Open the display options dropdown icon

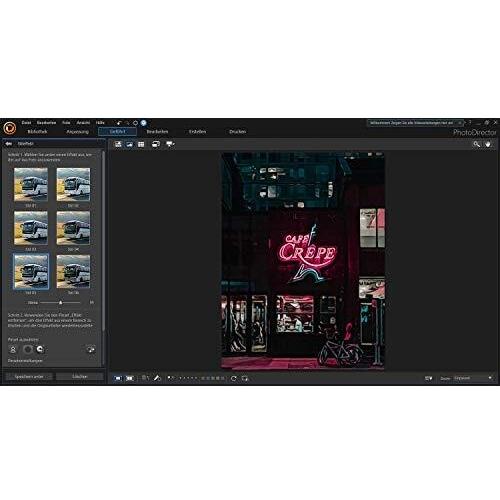point(170,144)
